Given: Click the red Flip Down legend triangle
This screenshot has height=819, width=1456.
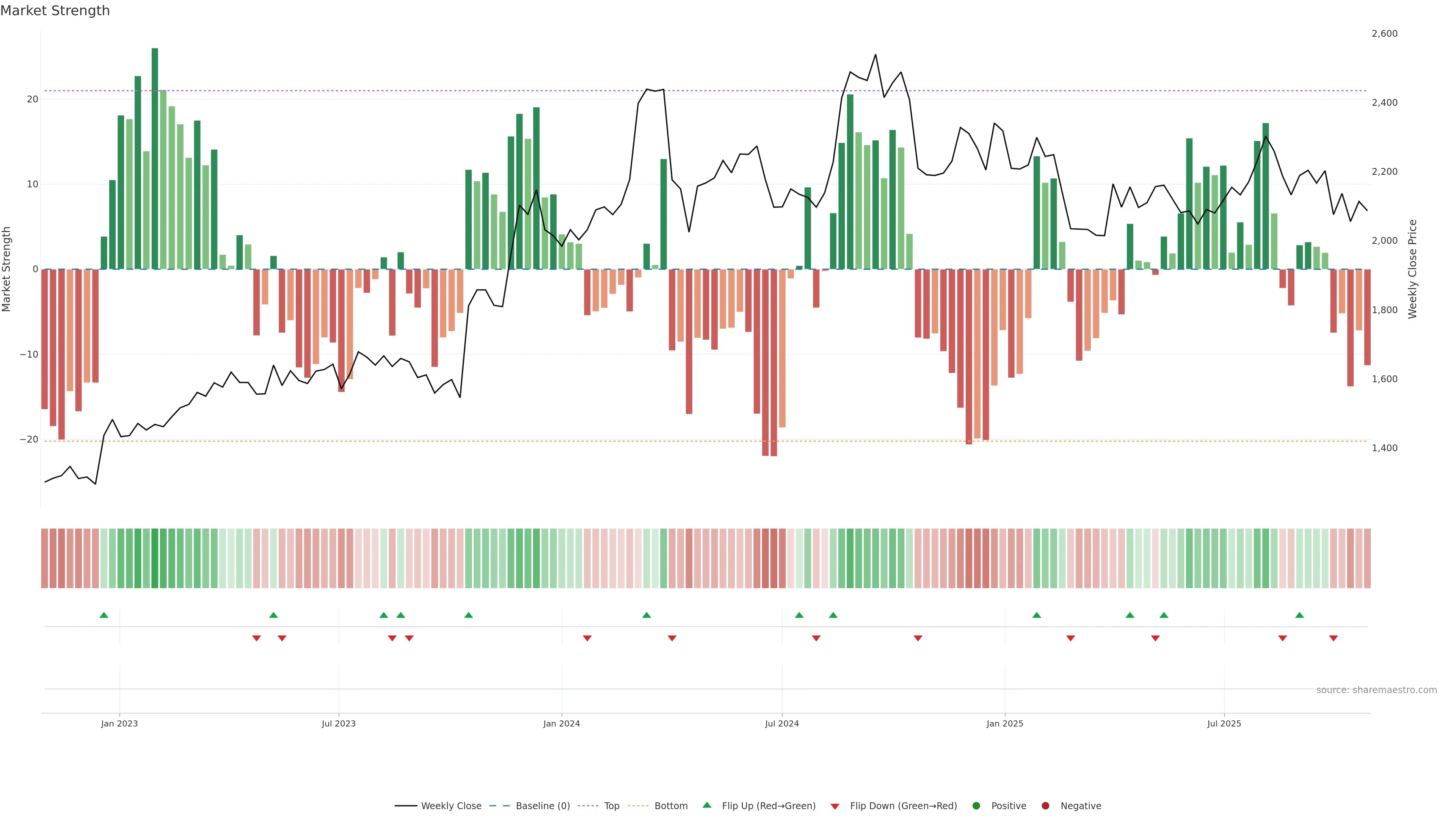Looking at the screenshot, I should point(835,806).
